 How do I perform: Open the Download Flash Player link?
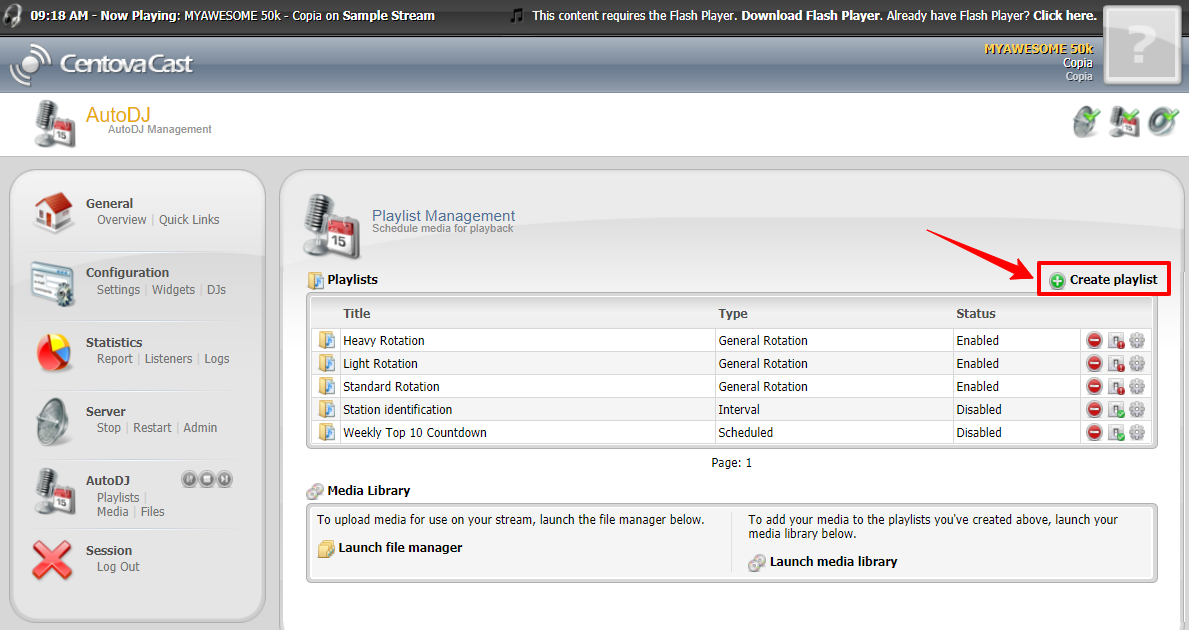coord(811,15)
